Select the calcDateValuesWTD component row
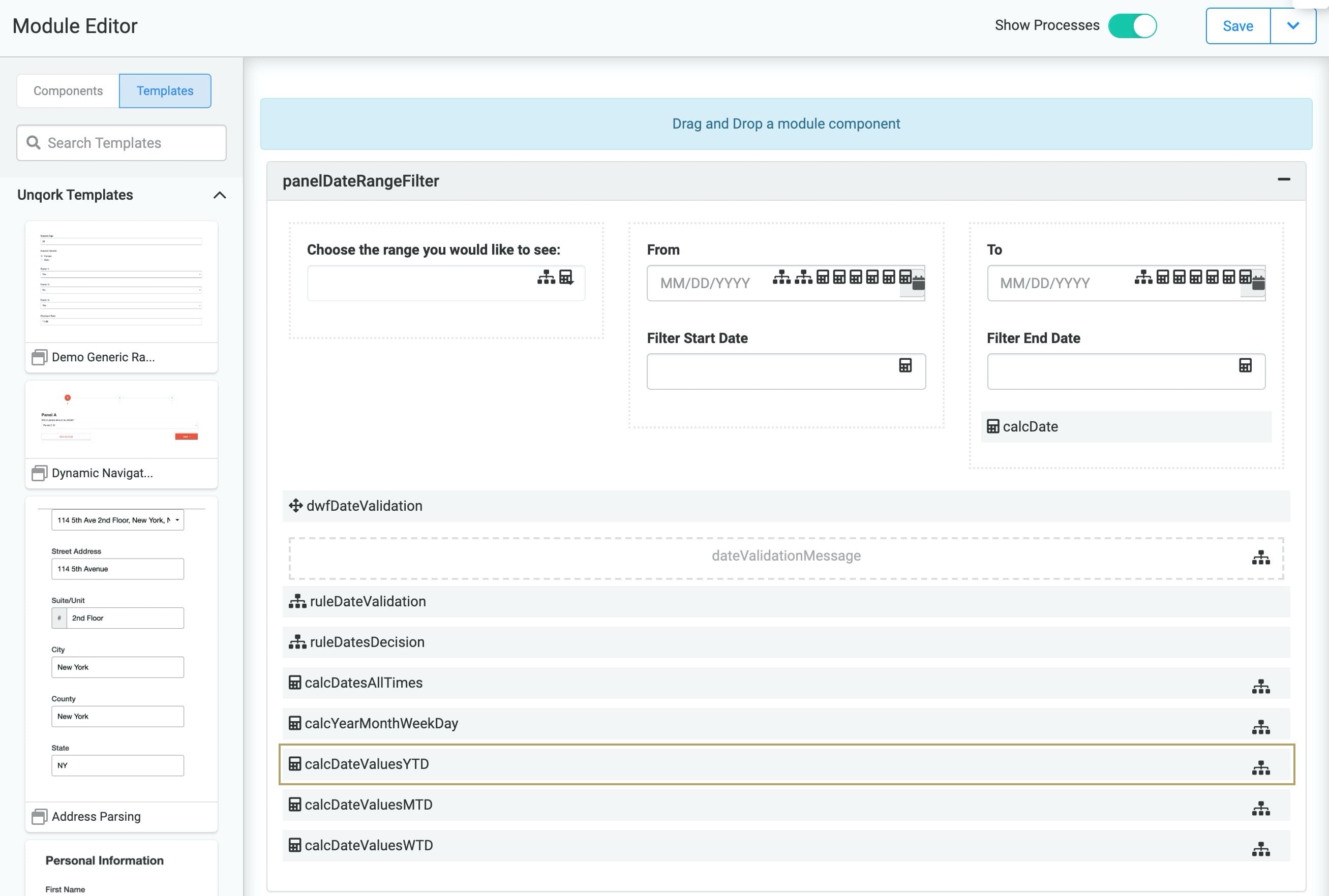The image size is (1329, 896). (x=786, y=846)
